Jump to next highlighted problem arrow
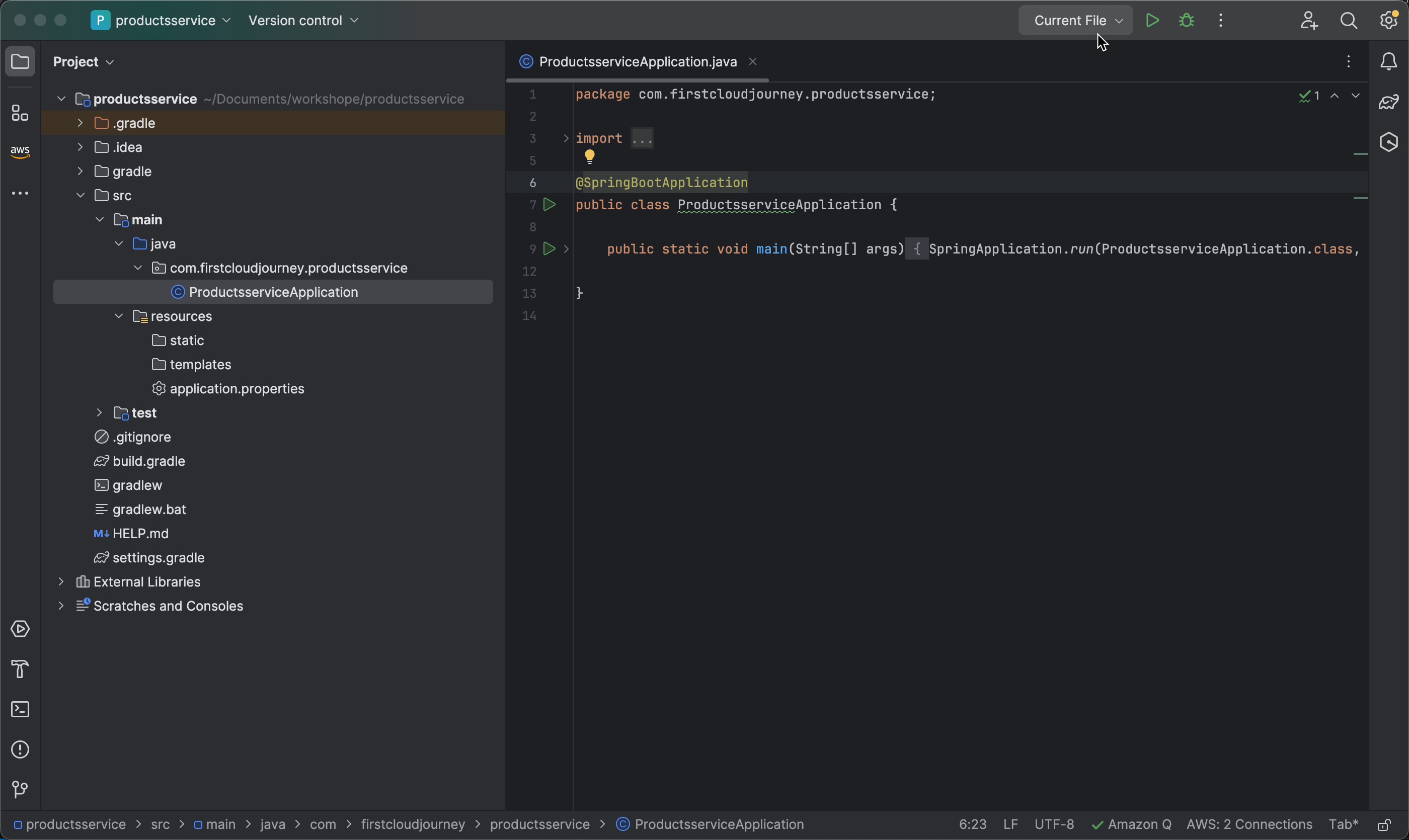 (x=1356, y=96)
